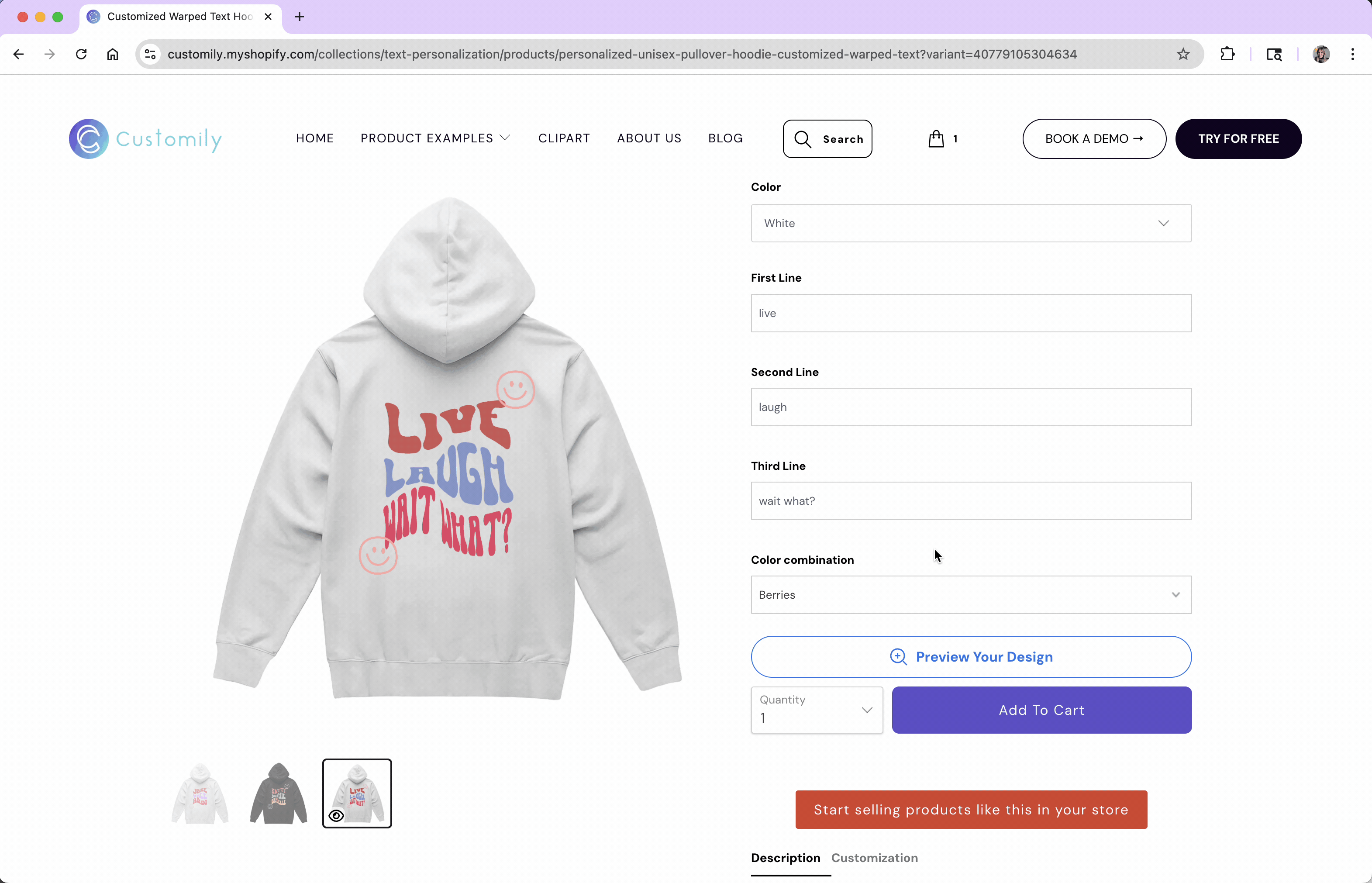Click the Third Line text field
This screenshot has width=1372, height=883.
click(971, 500)
